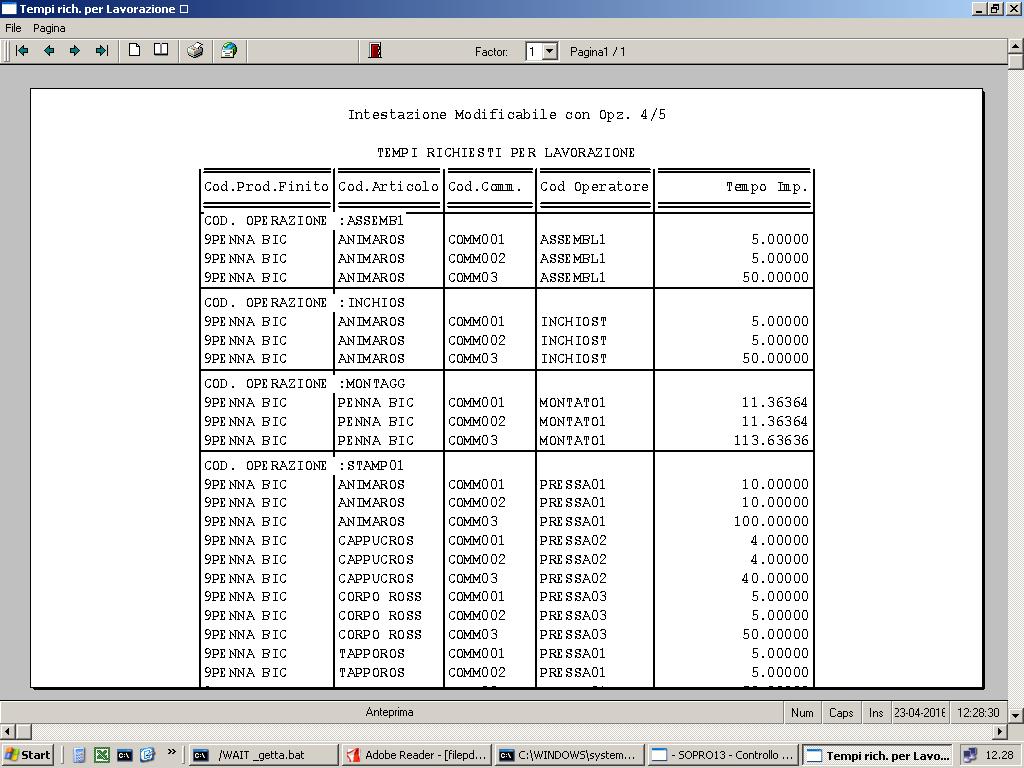1024x768 pixels.
Task: Click the 4.00000 value in the COMM001 PRESSA02 row
Action: 779,541
